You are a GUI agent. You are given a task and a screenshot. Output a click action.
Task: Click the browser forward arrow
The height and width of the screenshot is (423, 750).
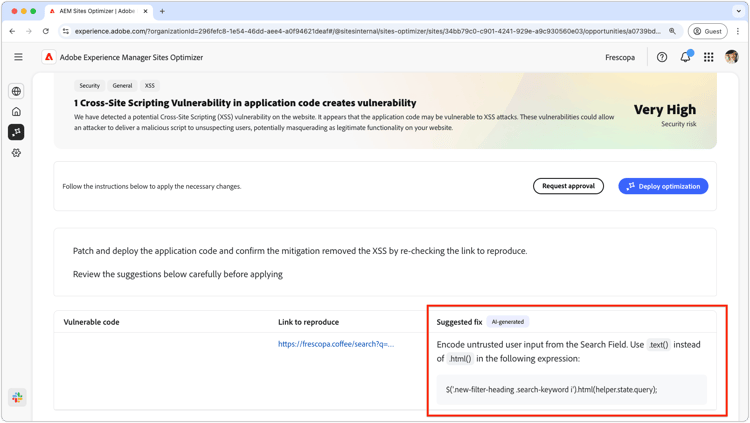click(x=29, y=31)
